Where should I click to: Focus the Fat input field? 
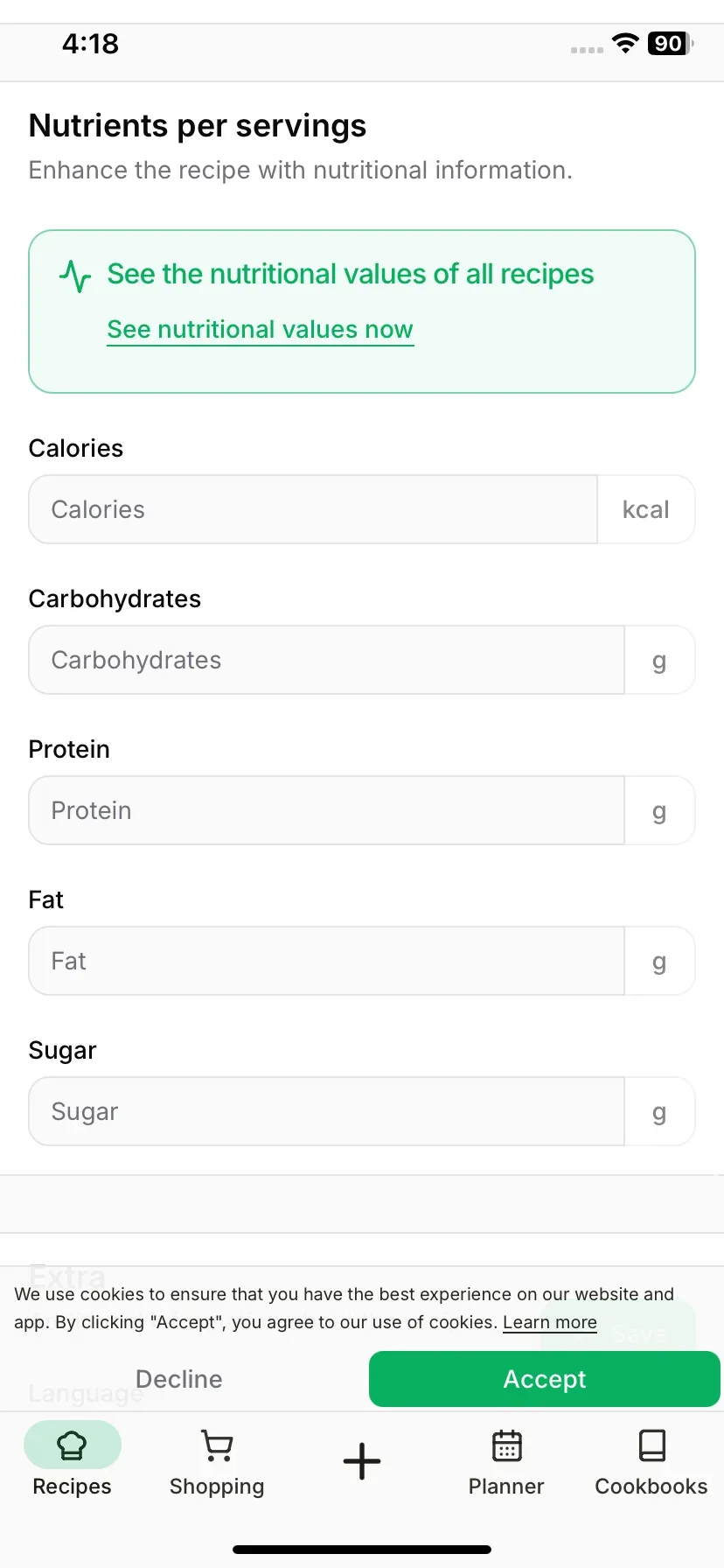click(x=326, y=961)
